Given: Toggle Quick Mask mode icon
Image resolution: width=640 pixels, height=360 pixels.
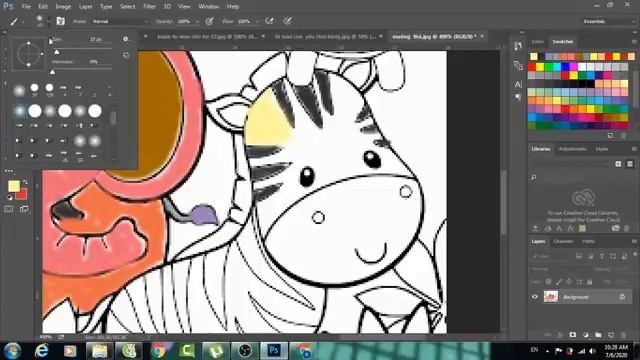Looking at the screenshot, I should [9, 209].
